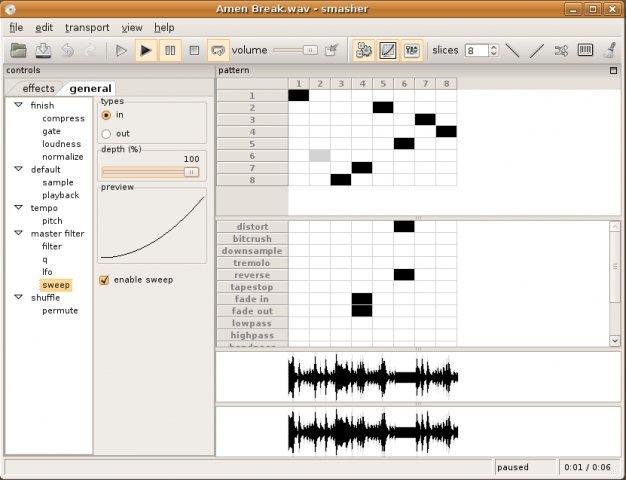Select permute in the tree
Screen dimensions: 626x480
click(60, 311)
